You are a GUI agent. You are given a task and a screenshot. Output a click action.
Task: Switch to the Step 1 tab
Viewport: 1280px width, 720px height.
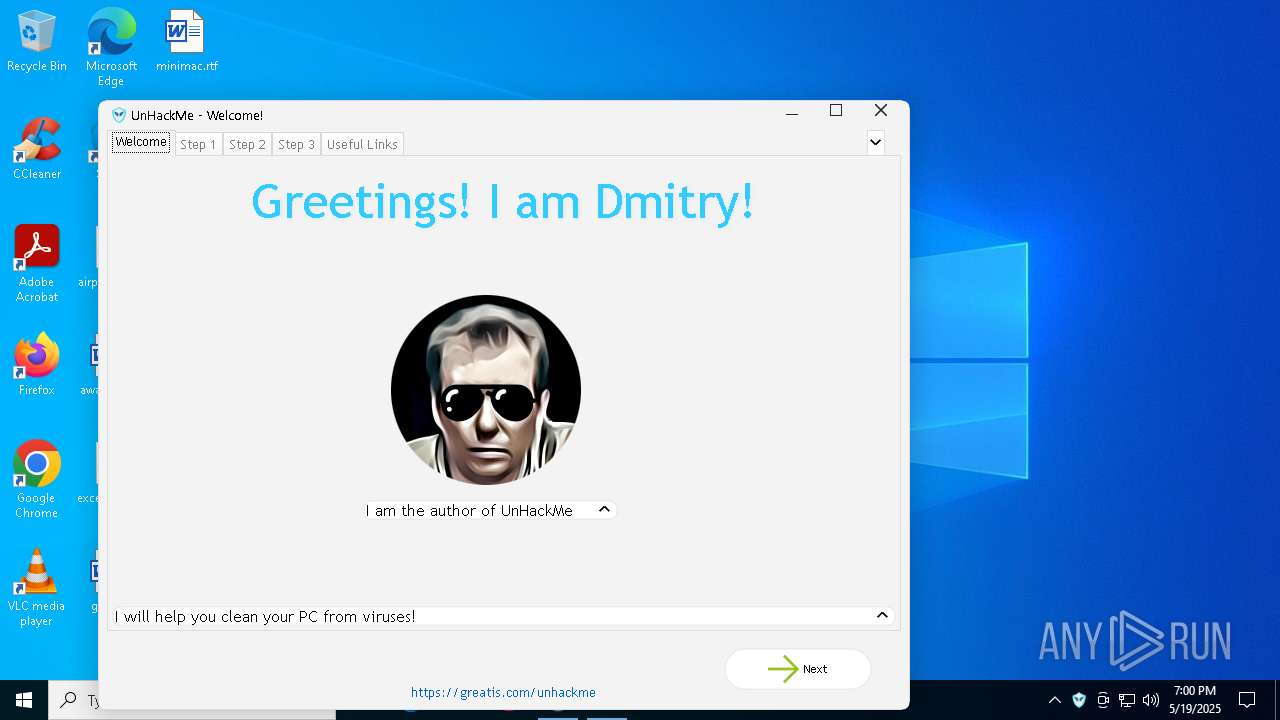[x=198, y=144]
